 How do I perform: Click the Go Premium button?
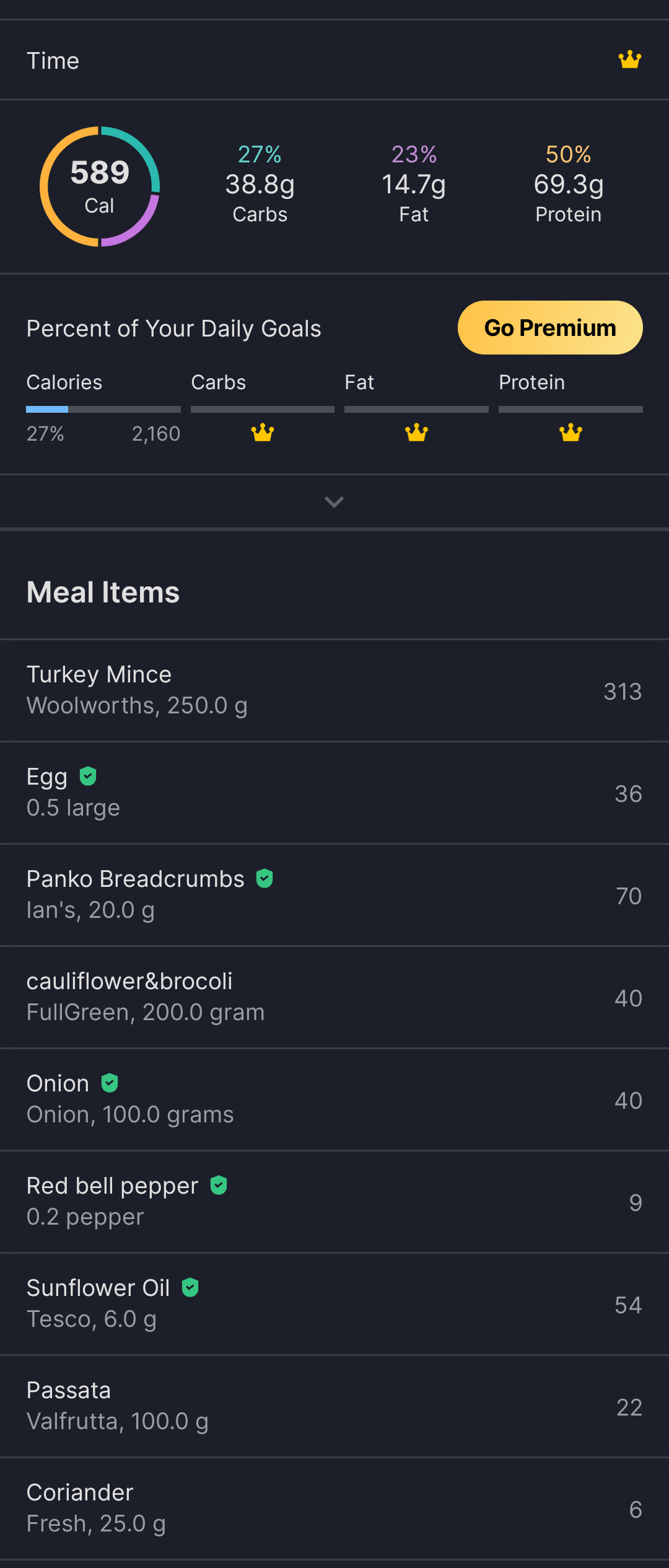[x=550, y=328]
